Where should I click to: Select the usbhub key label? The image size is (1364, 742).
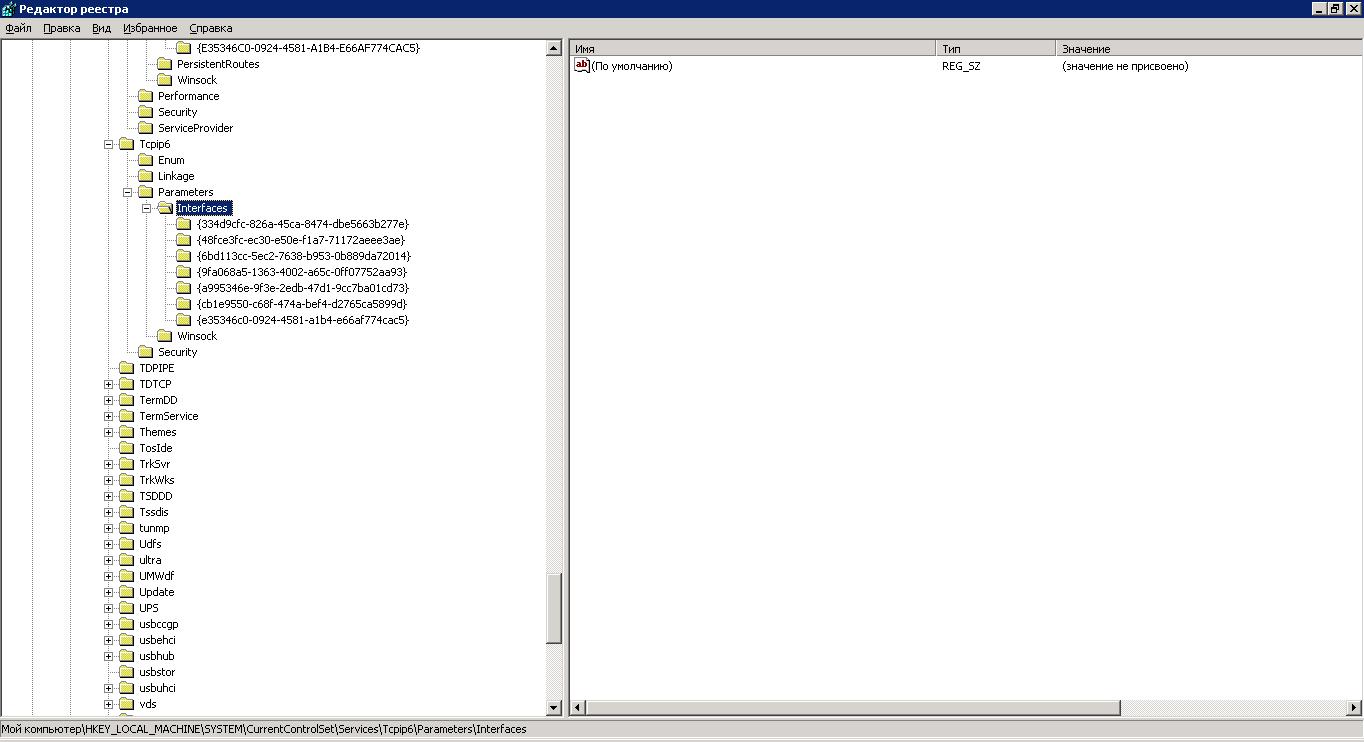[156, 656]
